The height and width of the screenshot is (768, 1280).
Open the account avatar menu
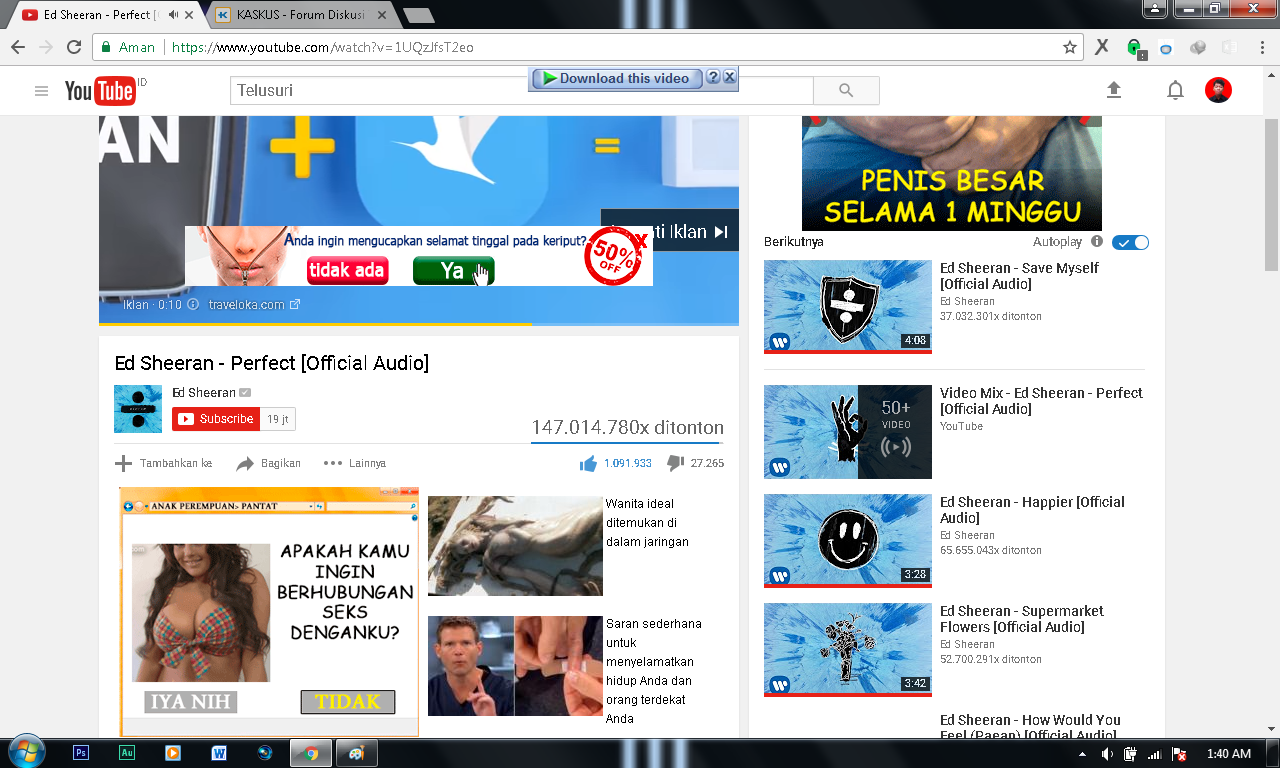[x=1218, y=90]
